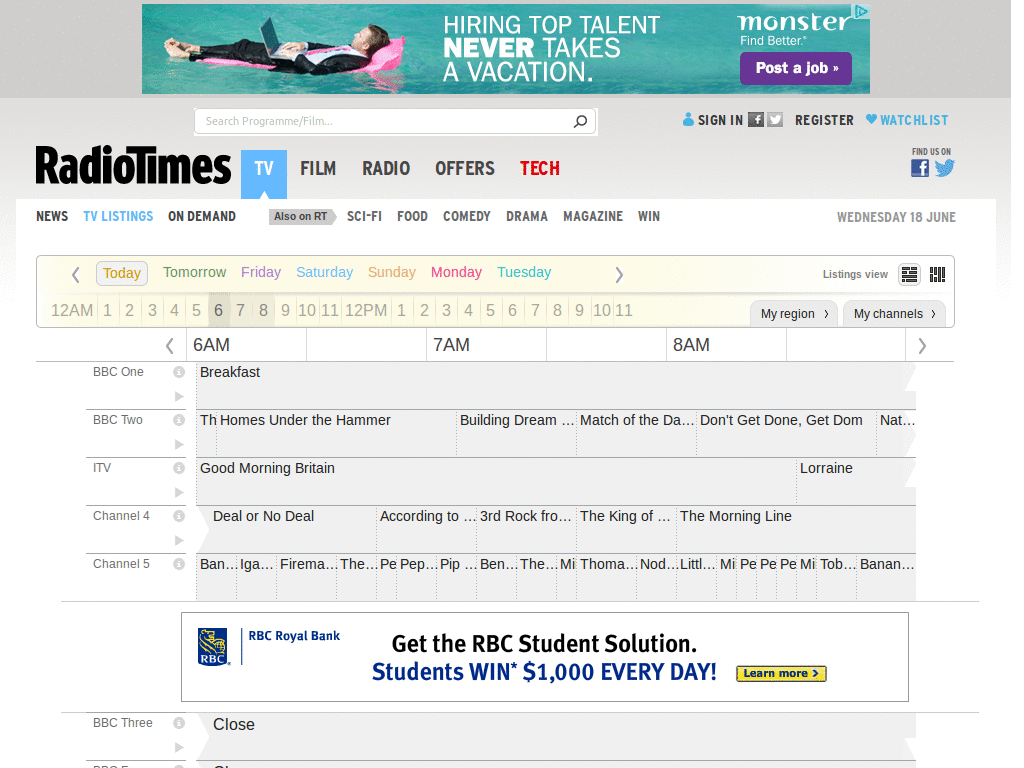
Task: Jump to 9 AM on the hour strip
Action: coord(285,310)
